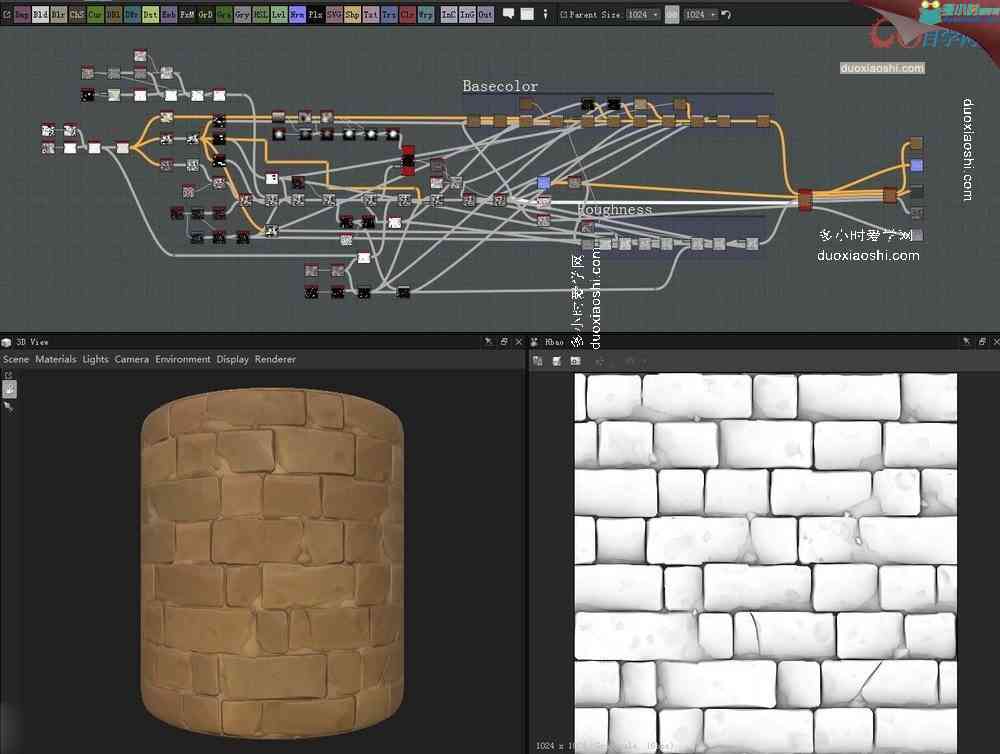The width and height of the screenshot is (1000, 754).
Task: Float the 2D view panel
Action: click(982, 342)
